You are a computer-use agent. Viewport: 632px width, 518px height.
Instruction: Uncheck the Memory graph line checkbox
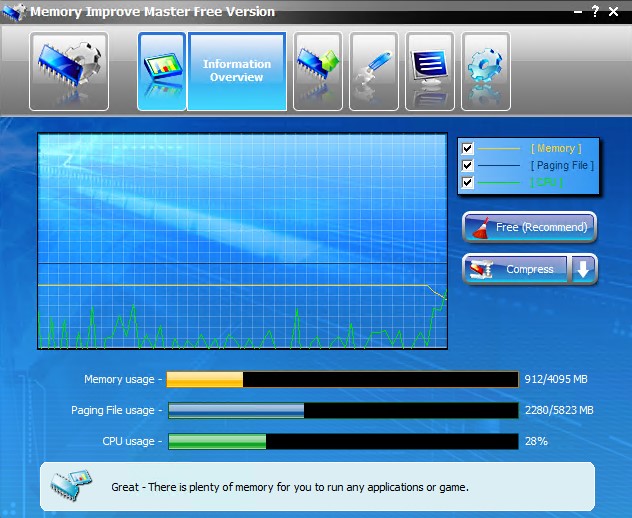(x=467, y=148)
